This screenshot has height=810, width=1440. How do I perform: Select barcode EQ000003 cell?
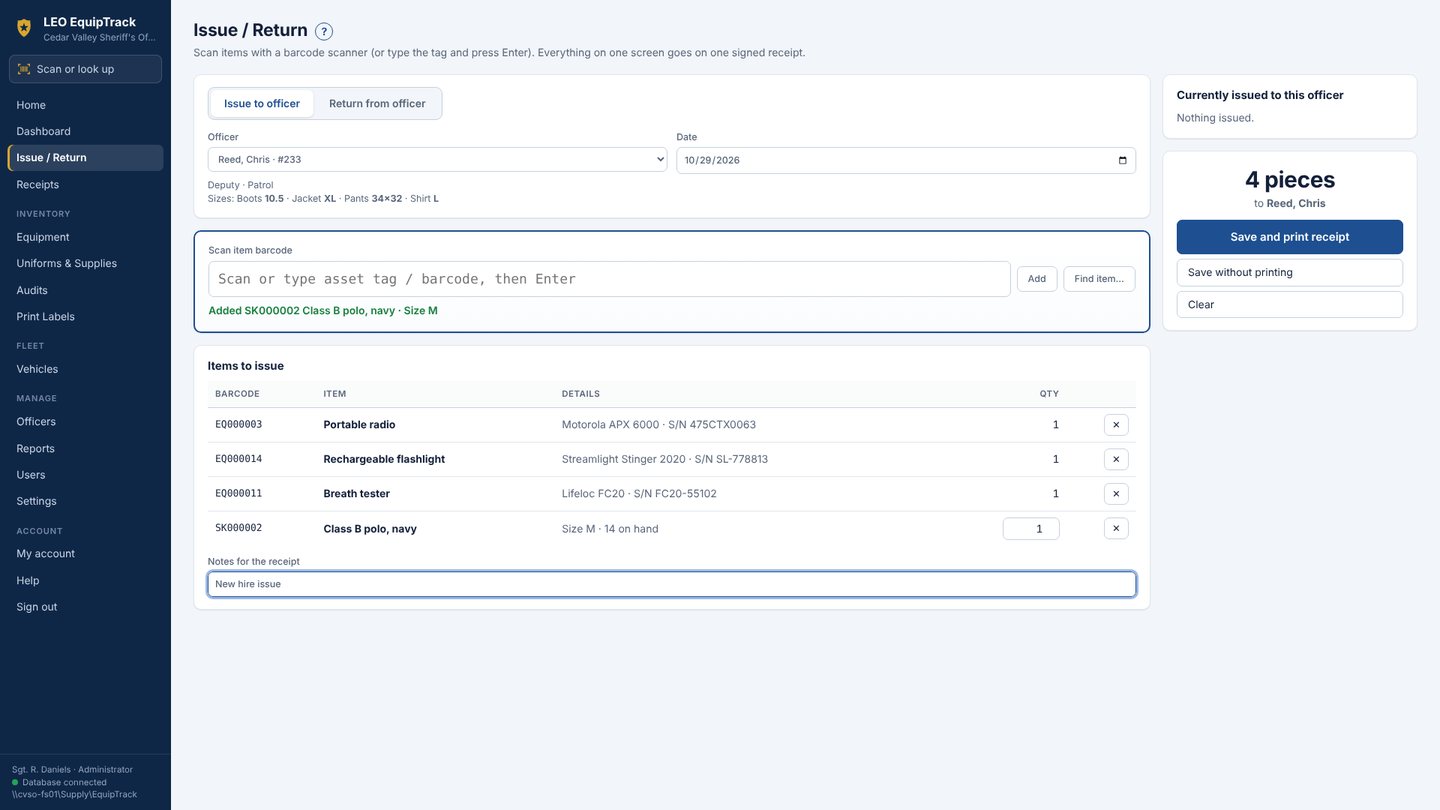click(x=239, y=425)
